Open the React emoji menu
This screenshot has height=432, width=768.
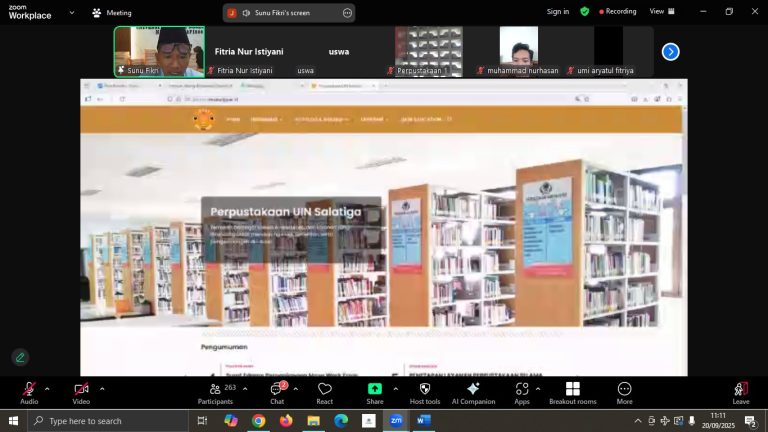click(x=325, y=393)
